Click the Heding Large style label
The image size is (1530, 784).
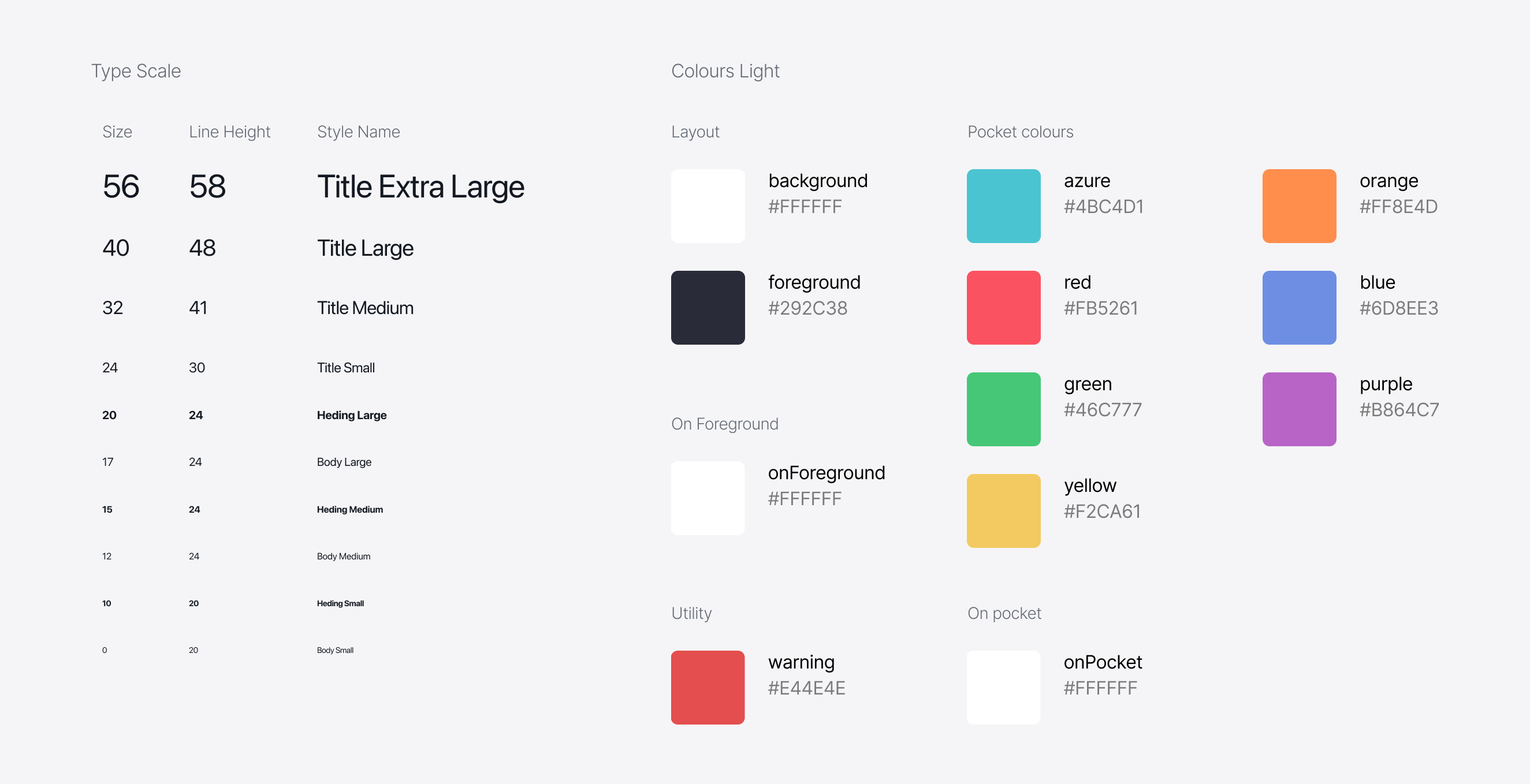352,415
